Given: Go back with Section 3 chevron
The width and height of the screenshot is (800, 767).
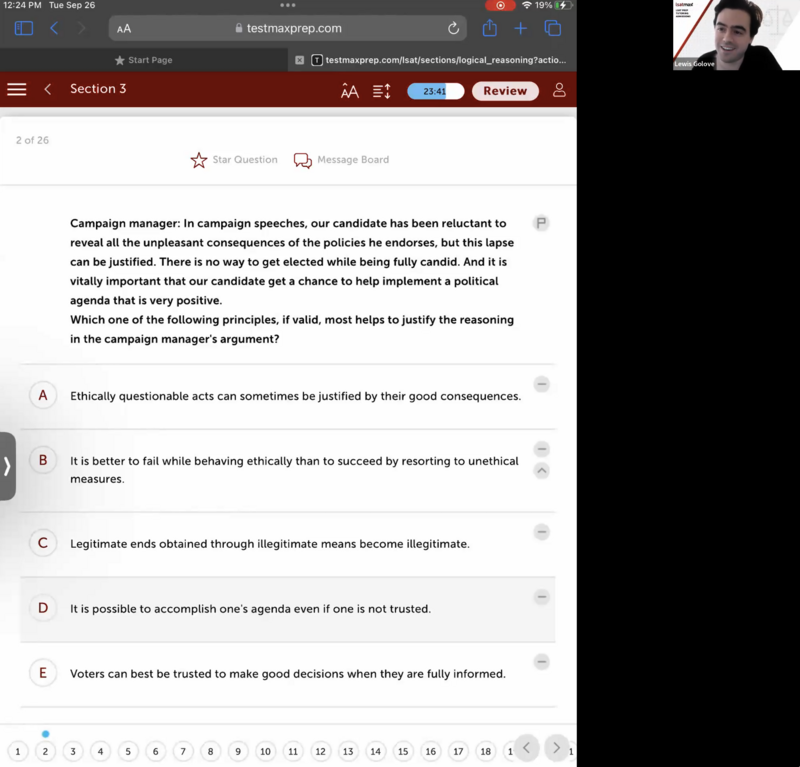Looking at the screenshot, I should (x=47, y=90).
